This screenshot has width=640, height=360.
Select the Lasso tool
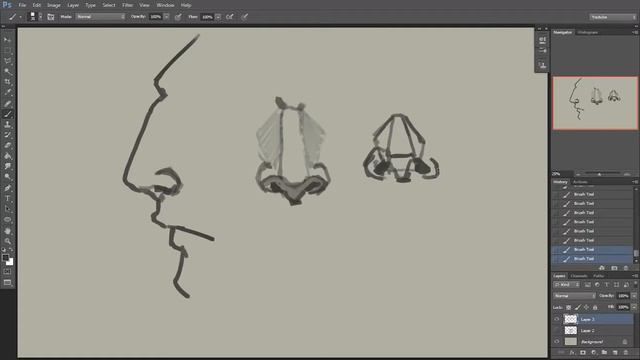pos(7,61)
